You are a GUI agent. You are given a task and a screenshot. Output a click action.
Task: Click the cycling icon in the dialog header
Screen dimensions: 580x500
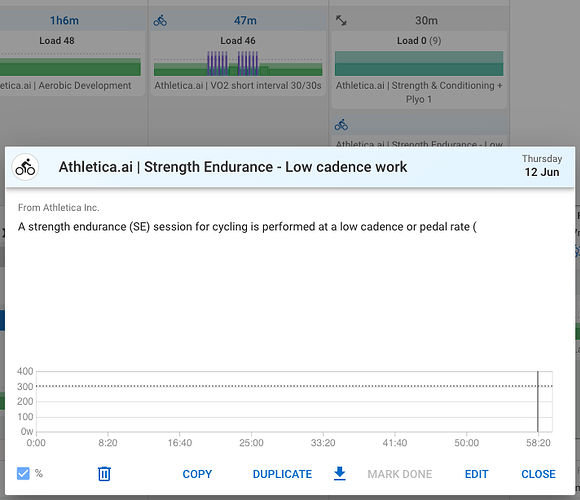pos(25,167)
